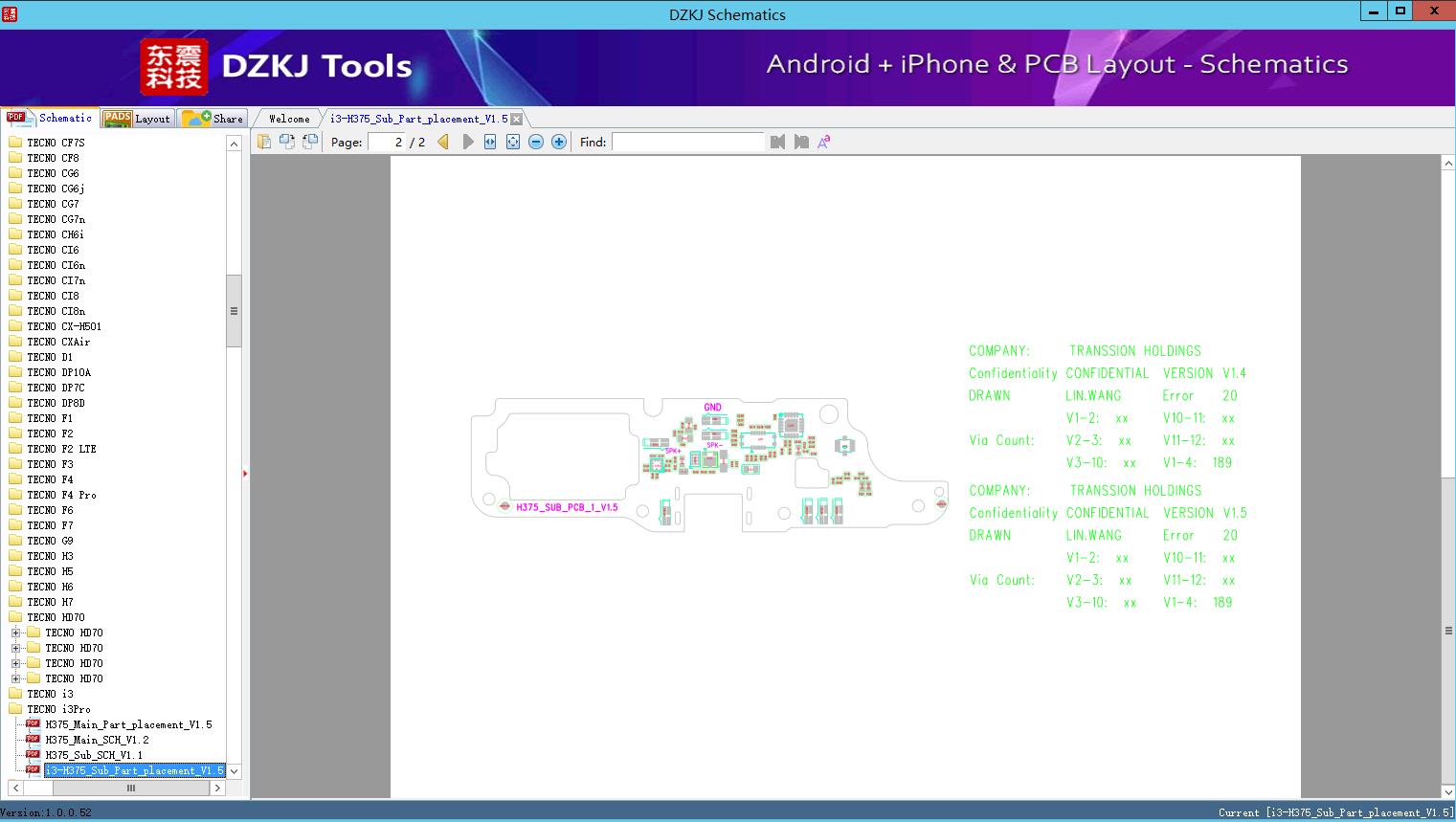Image resolution: width=1456 pixels, height=822 pixels.
Task: Open the TECNO F2 LTE folder
Action: click(62, 449)
